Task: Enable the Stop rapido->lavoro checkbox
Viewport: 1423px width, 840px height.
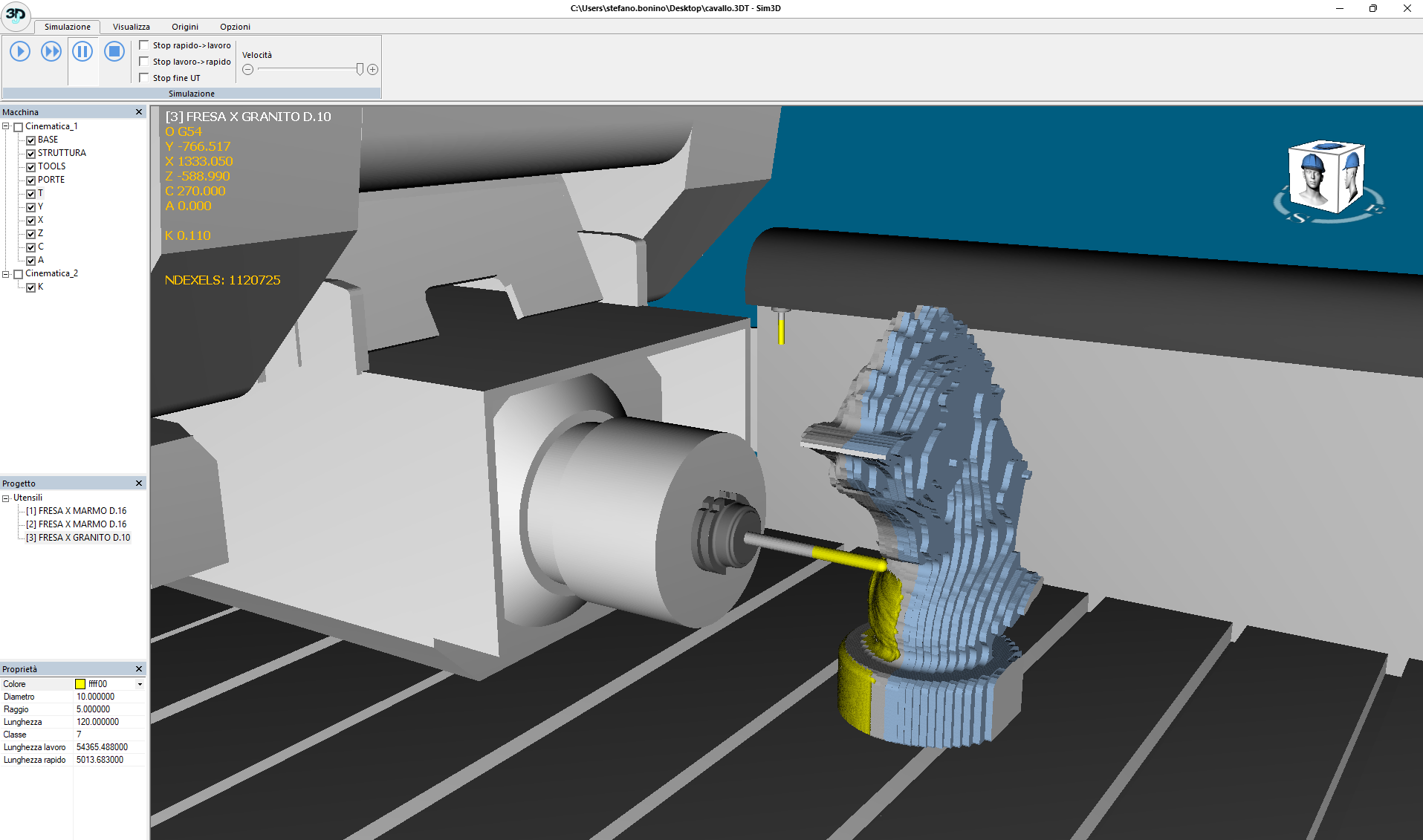Action: [x=145, y=45]
